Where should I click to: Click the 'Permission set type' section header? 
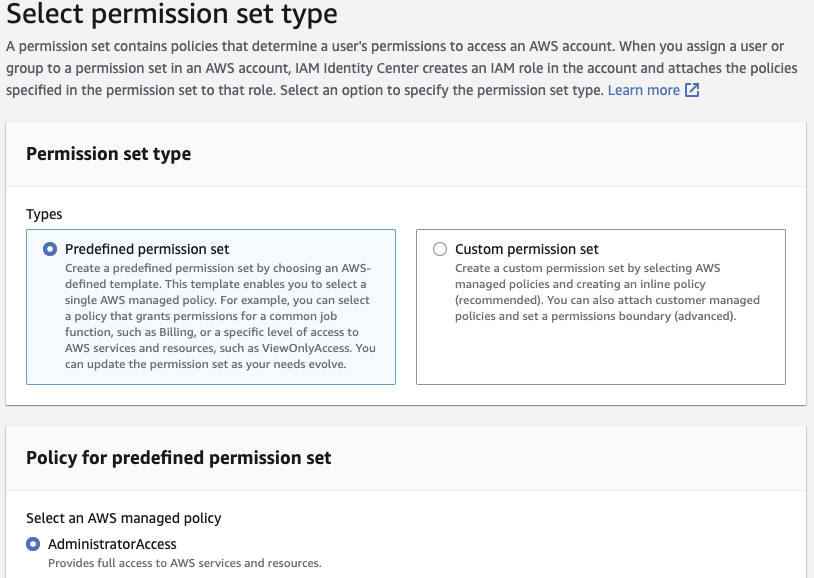(x=108, y=154)
